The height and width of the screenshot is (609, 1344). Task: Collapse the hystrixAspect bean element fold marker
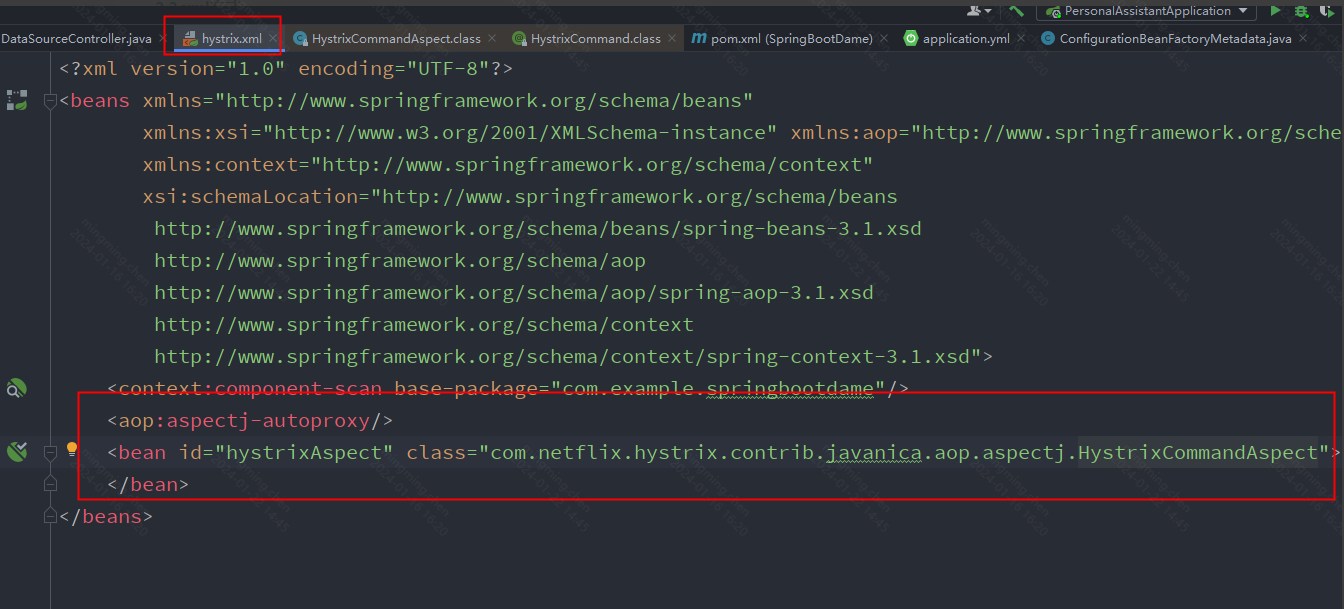(x=50, y=453)
